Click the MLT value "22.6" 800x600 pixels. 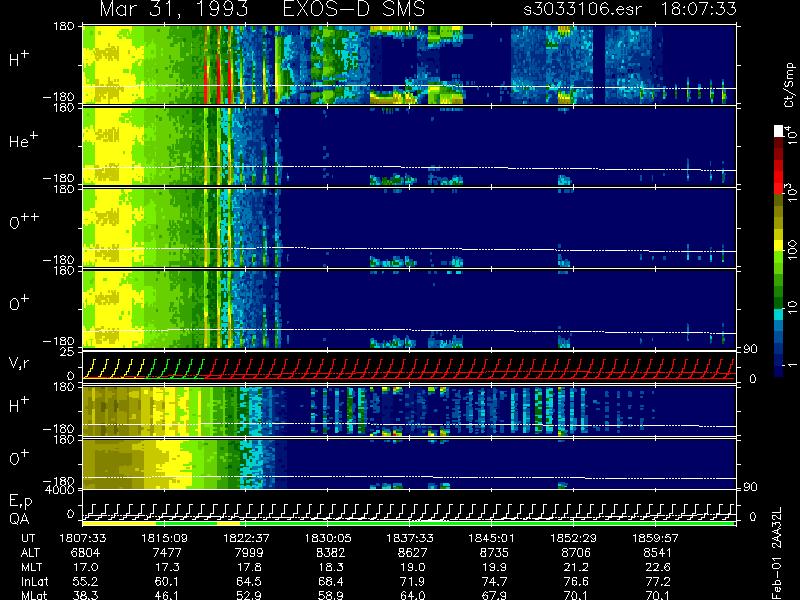(658, 567)
